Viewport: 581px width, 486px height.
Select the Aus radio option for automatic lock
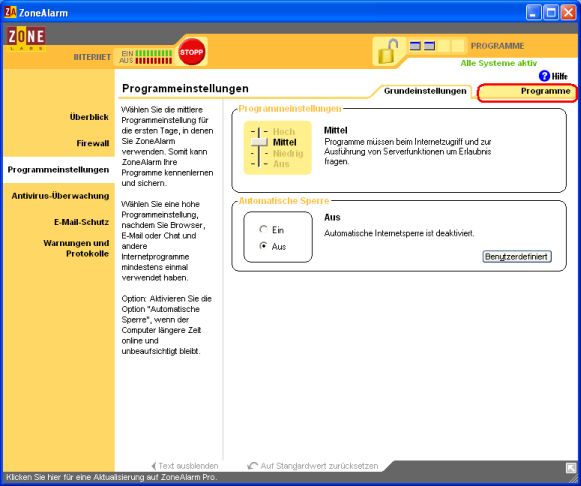coord(263,246)
